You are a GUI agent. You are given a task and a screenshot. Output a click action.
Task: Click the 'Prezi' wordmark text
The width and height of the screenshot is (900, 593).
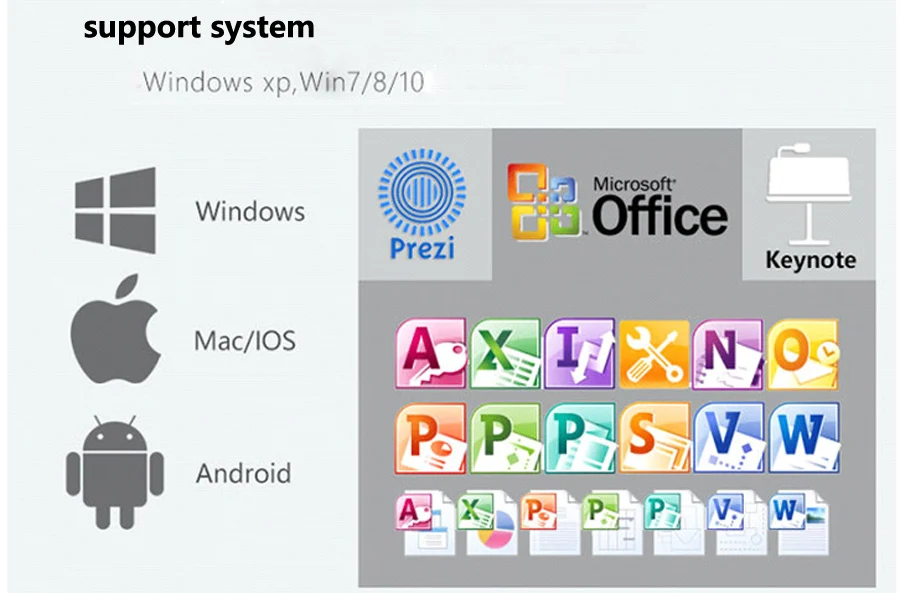point(422,249)
